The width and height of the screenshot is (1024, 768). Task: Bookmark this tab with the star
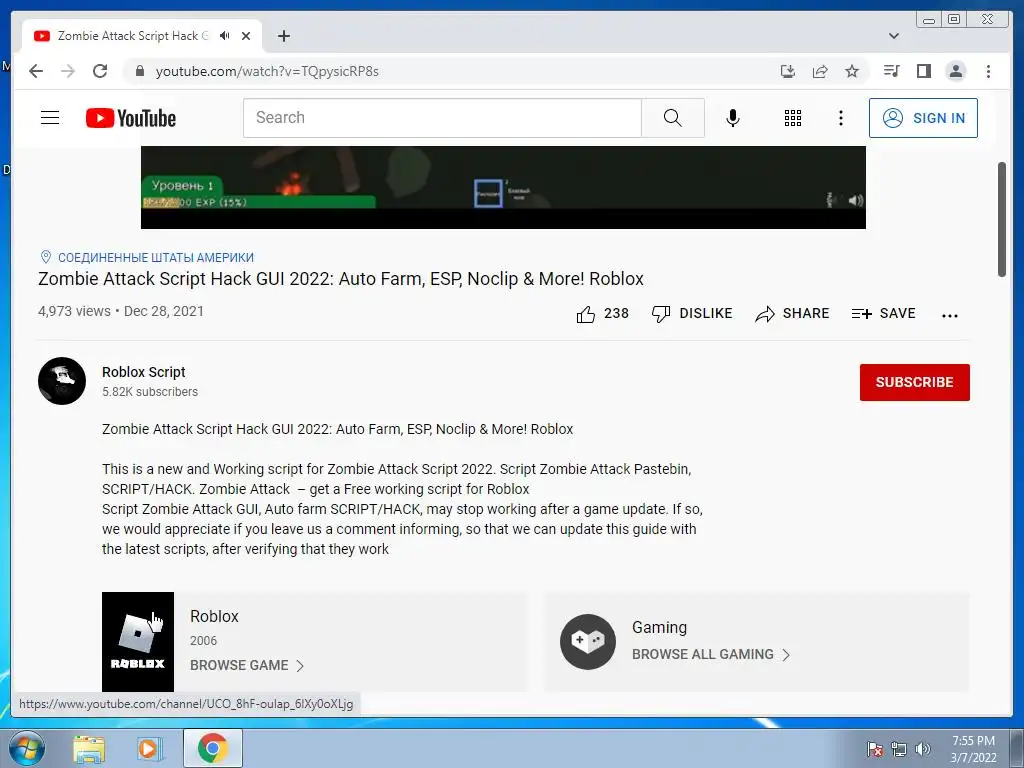852,71
